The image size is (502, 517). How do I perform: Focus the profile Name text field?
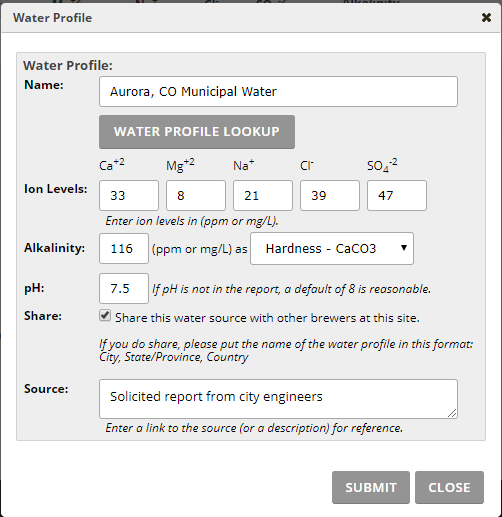(278, 92)
